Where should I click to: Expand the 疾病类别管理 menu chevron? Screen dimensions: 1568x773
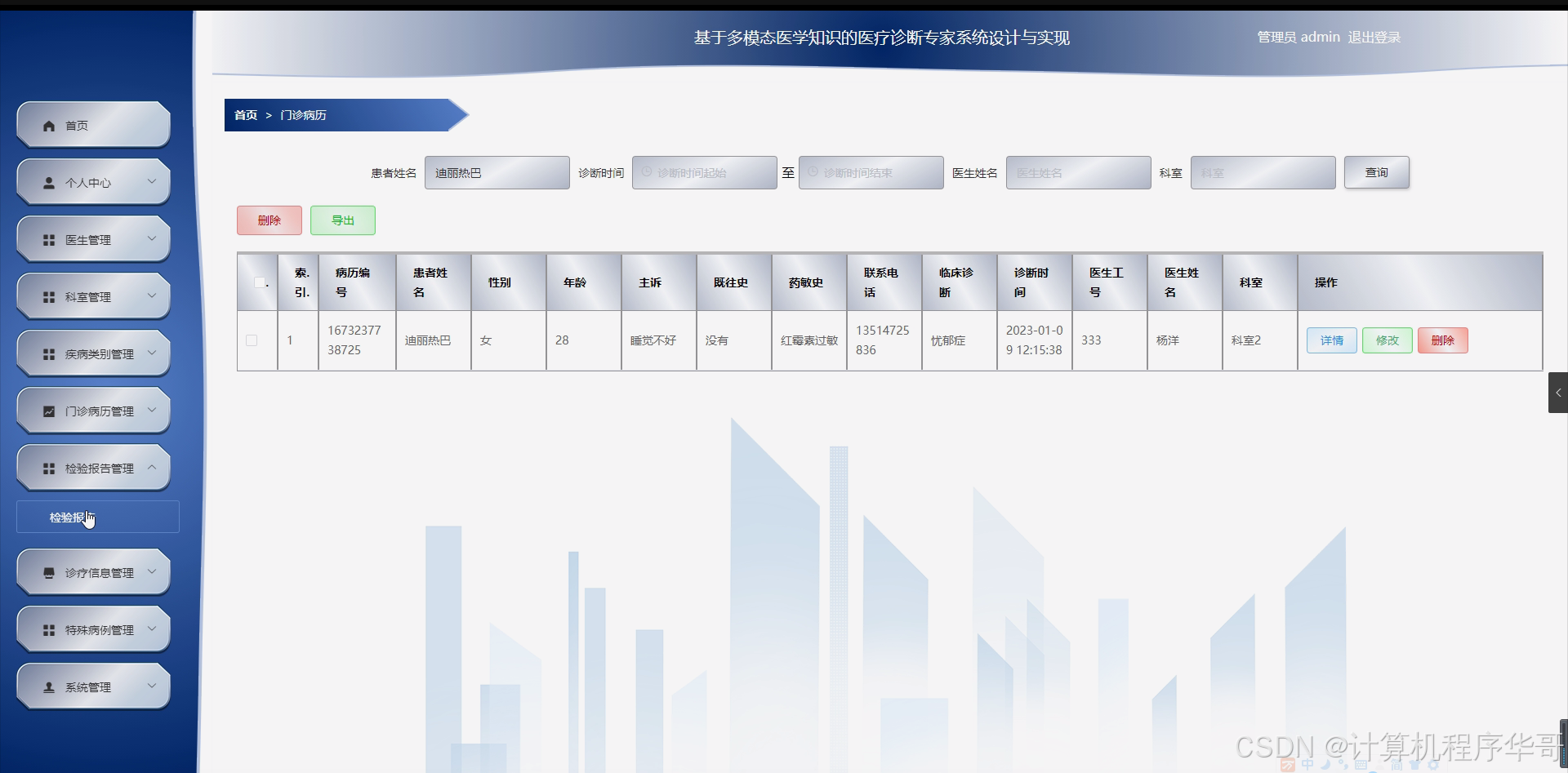[x=152, y=353]
